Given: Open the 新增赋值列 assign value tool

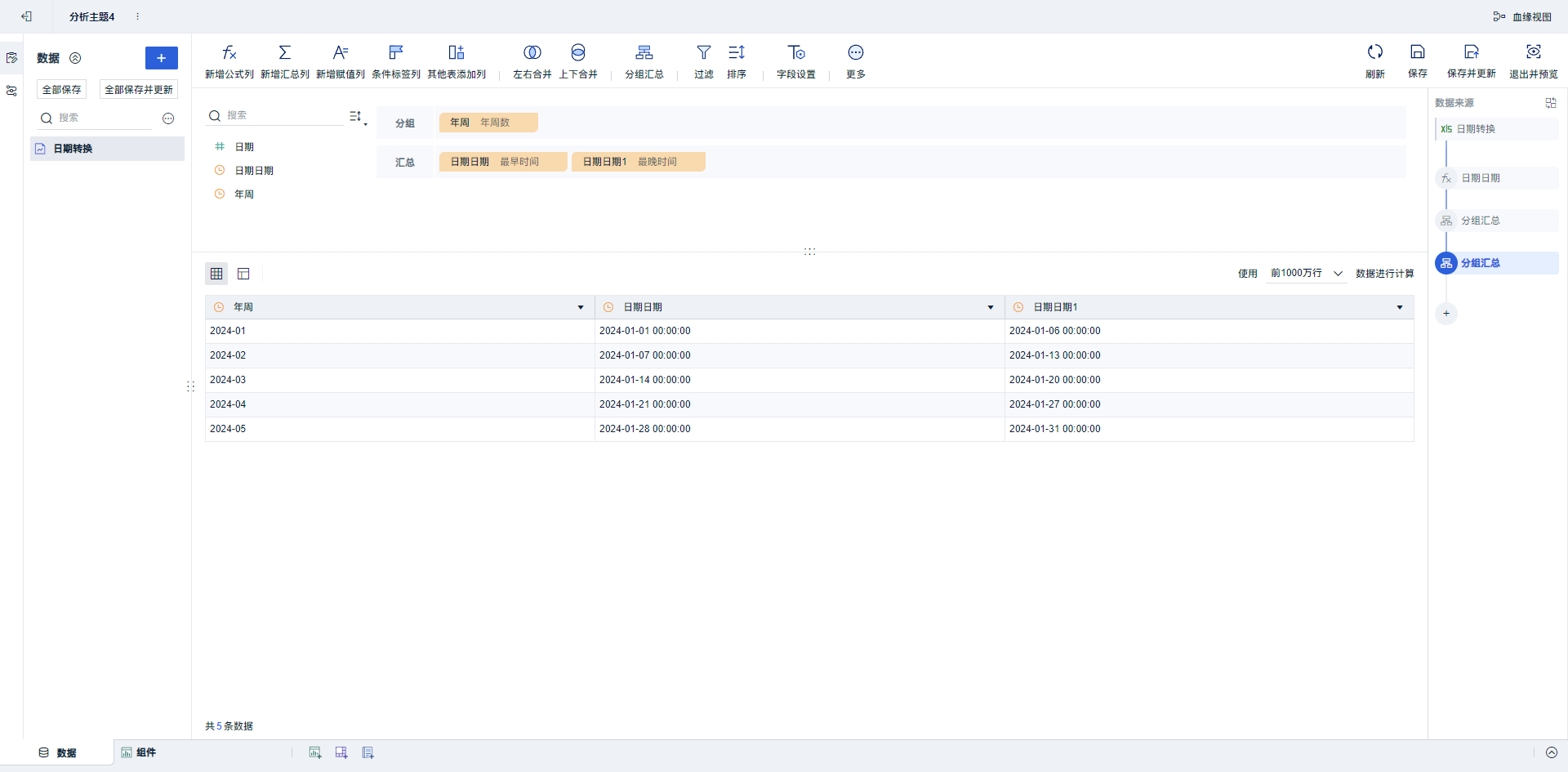Looking at the screenshot, I should [340, 61].
